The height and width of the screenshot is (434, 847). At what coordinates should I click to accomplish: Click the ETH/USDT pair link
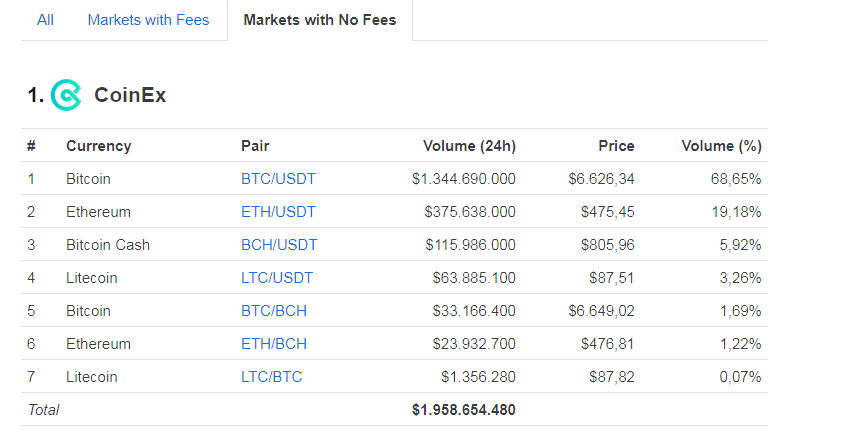(x=278, y=212)
